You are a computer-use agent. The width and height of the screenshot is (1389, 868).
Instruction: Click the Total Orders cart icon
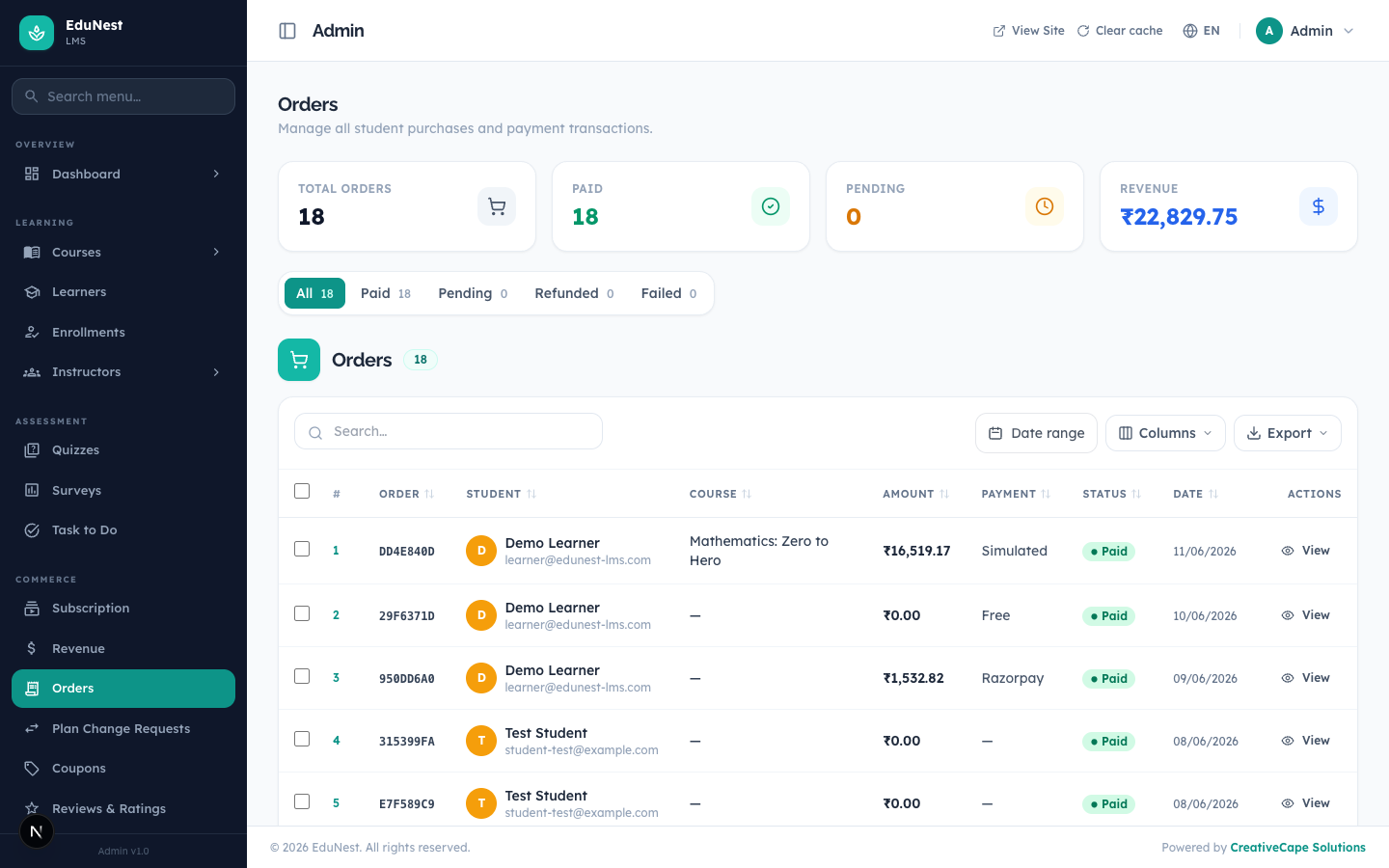coord(497,206)
